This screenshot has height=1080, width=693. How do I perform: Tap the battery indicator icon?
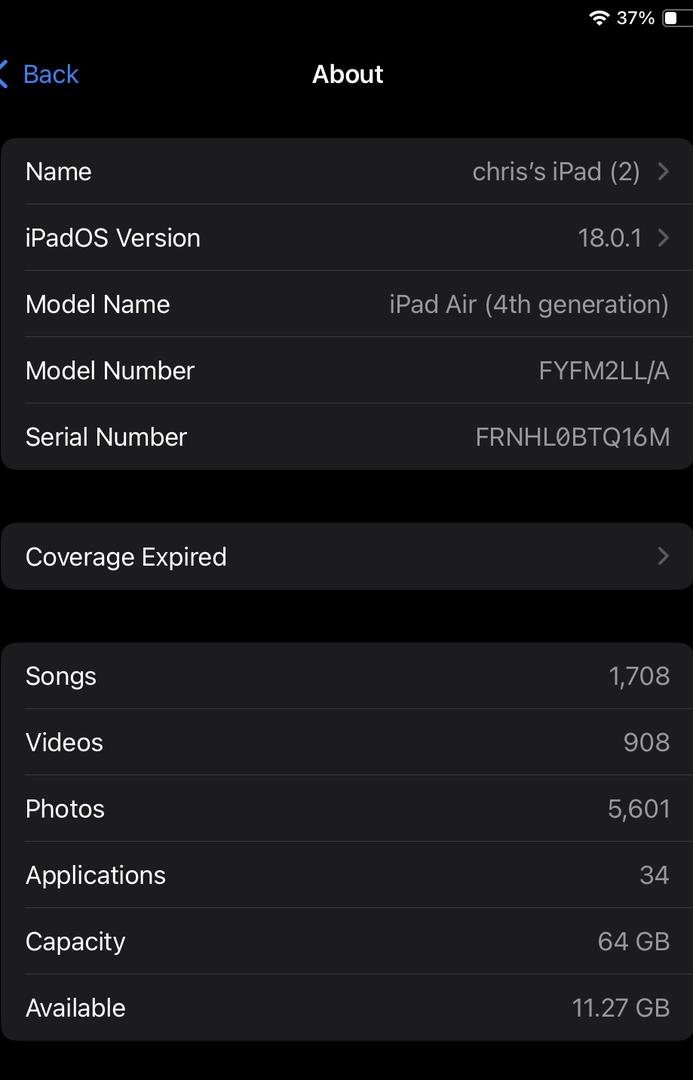tap(678, 18)
